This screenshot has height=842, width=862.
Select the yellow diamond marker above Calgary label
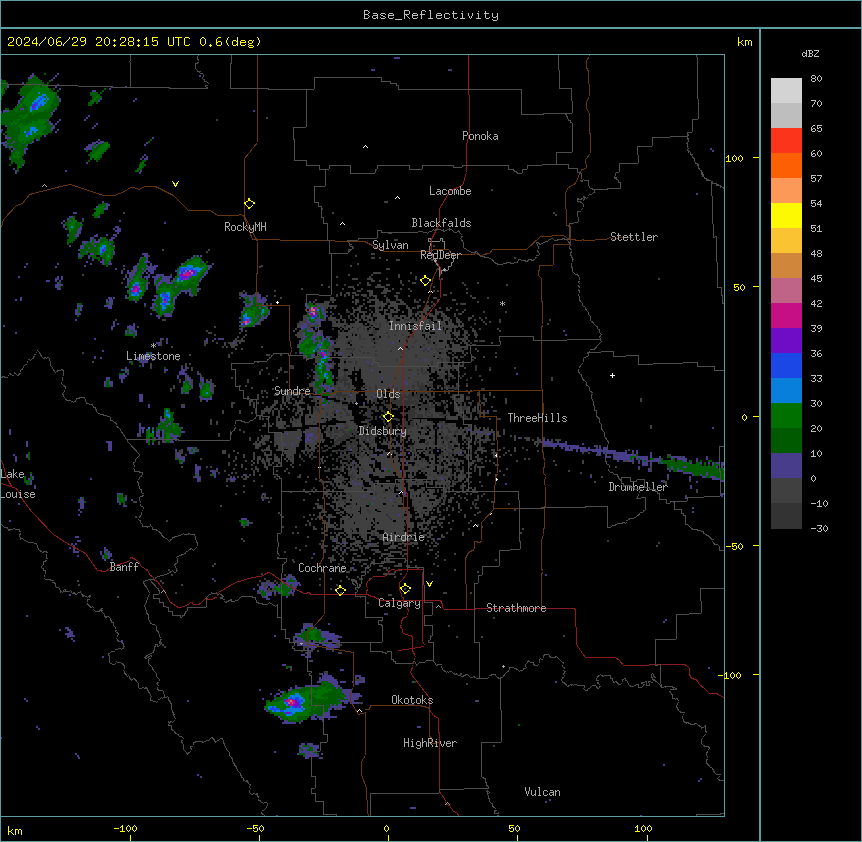pyautogui.click(x=405, y=589)
